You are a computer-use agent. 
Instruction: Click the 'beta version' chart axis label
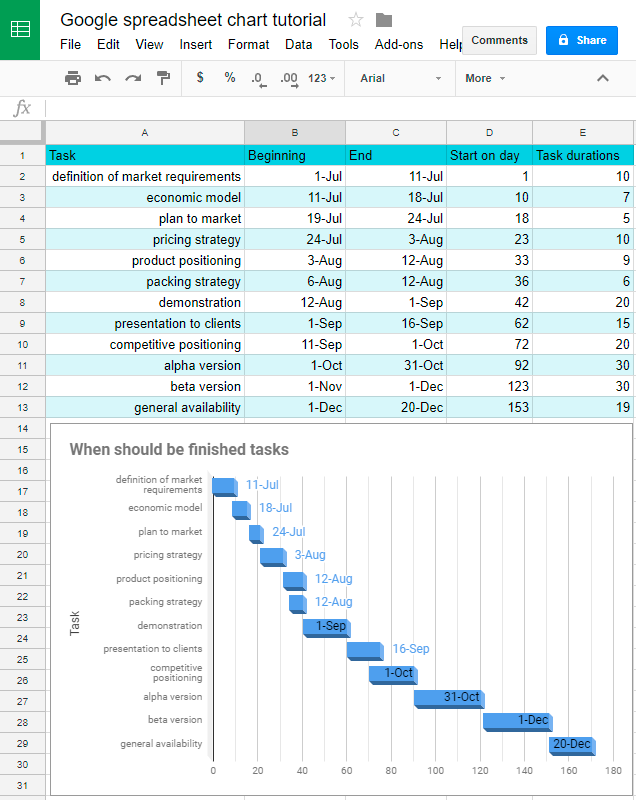pos(175,719)
